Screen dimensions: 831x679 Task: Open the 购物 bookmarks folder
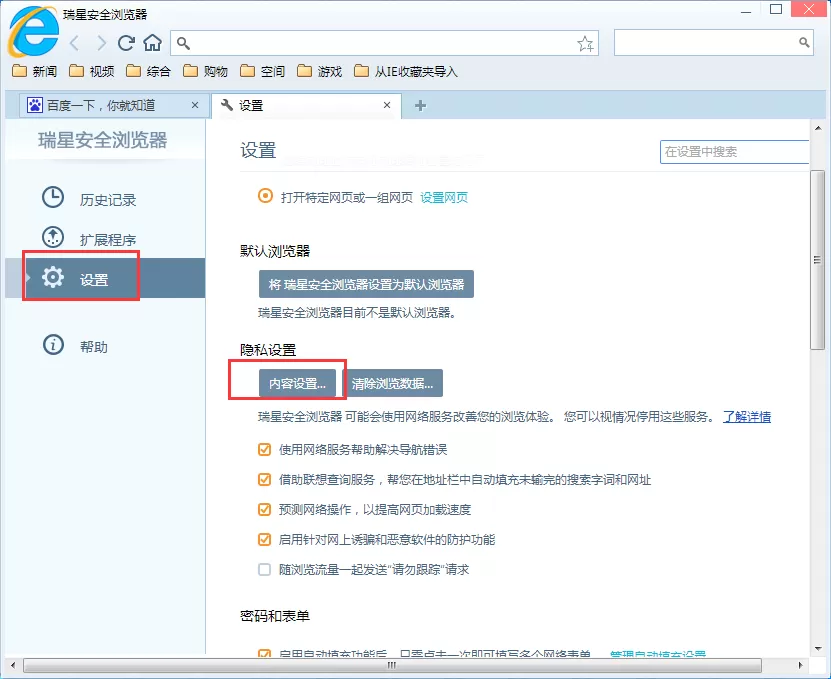click(206, 71)
